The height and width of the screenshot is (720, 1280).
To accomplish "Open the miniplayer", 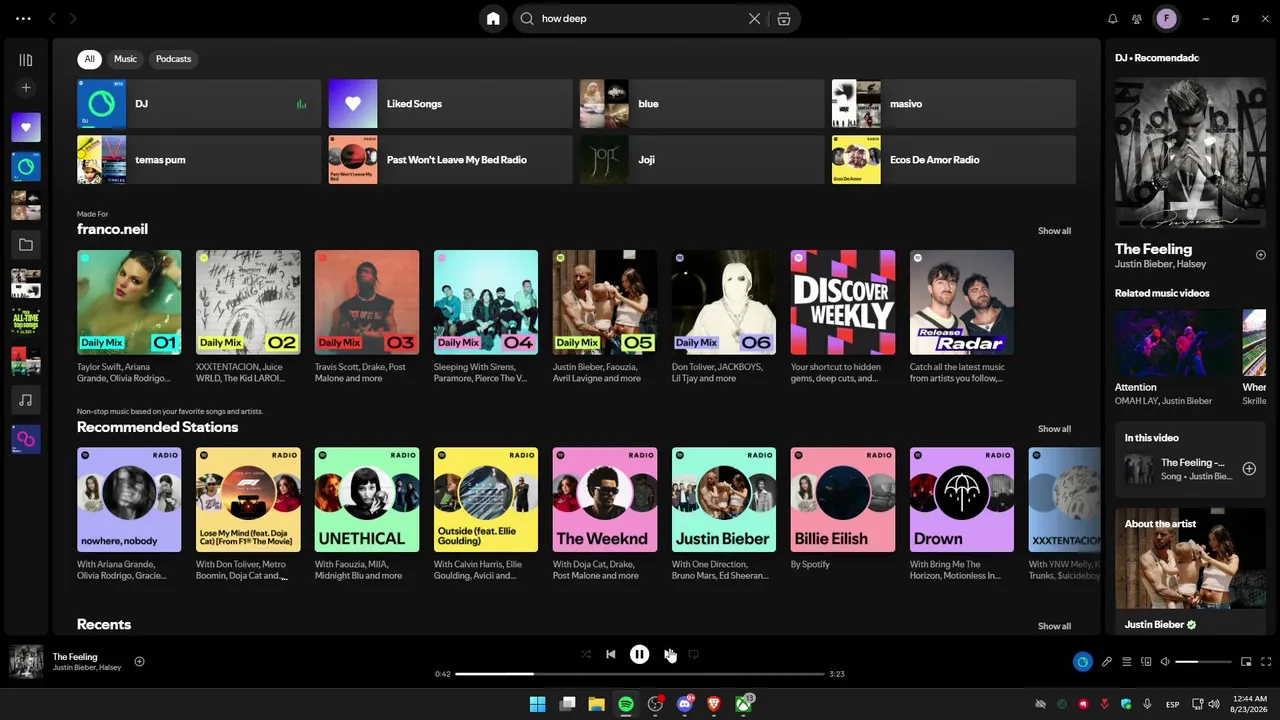I will coord(1246,662).
